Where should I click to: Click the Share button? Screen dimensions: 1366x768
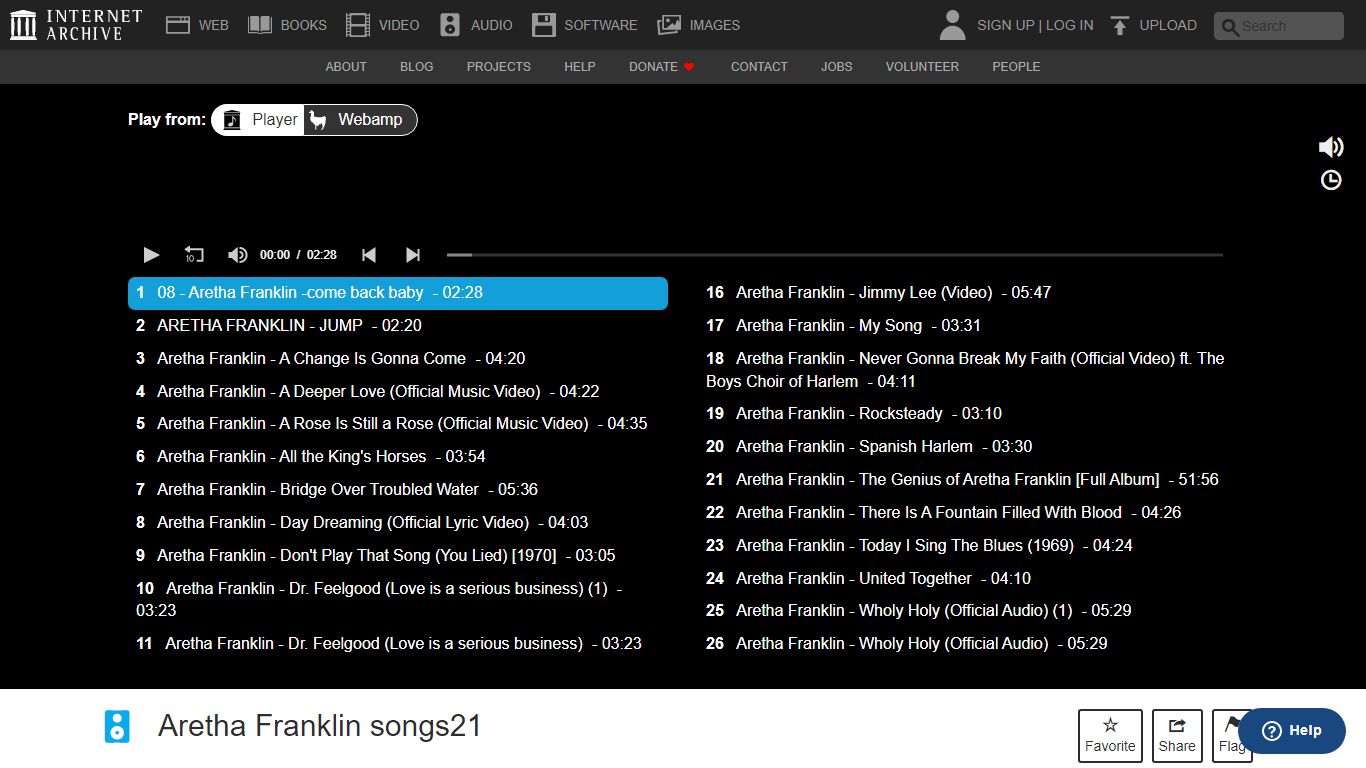tap(1177, 736)
